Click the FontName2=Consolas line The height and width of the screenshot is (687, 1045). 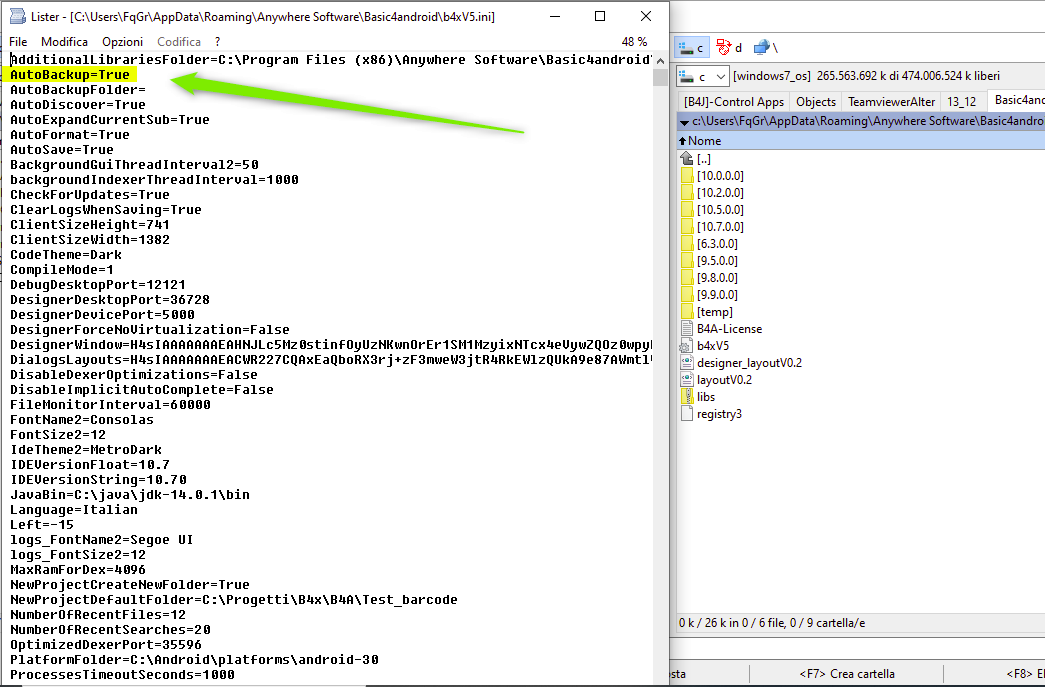click(x=82, y=420)
